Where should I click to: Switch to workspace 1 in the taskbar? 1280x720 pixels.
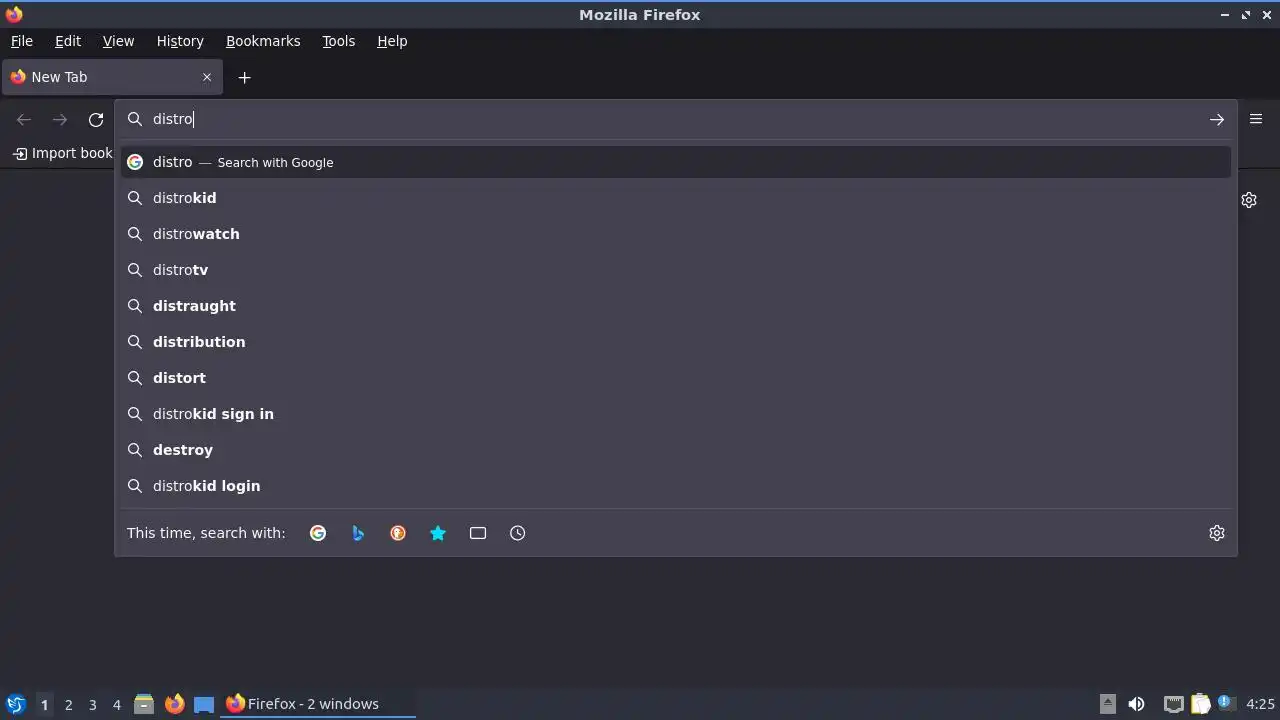[x=44, y=704]
